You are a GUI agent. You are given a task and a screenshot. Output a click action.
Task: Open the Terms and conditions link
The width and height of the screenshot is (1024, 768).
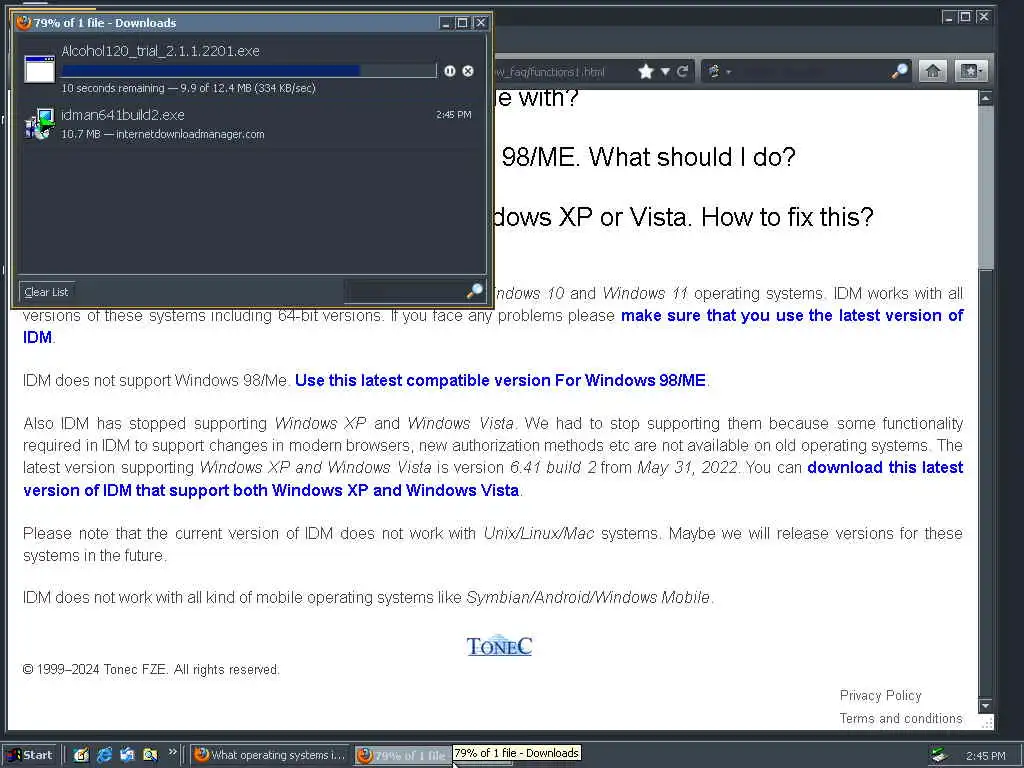pyautogui.click(x=901, y=718)
